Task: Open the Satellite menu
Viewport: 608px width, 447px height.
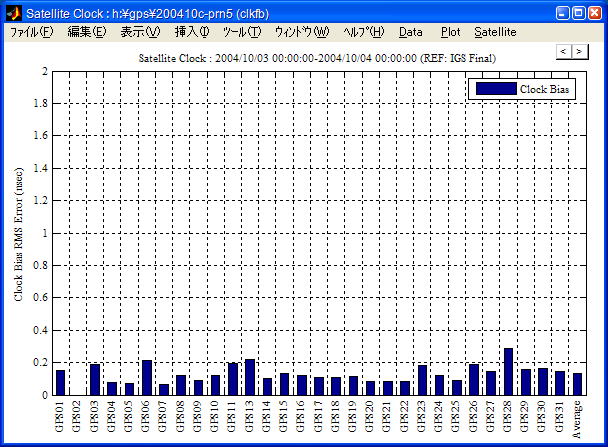Action: click(x=495, y=32)
